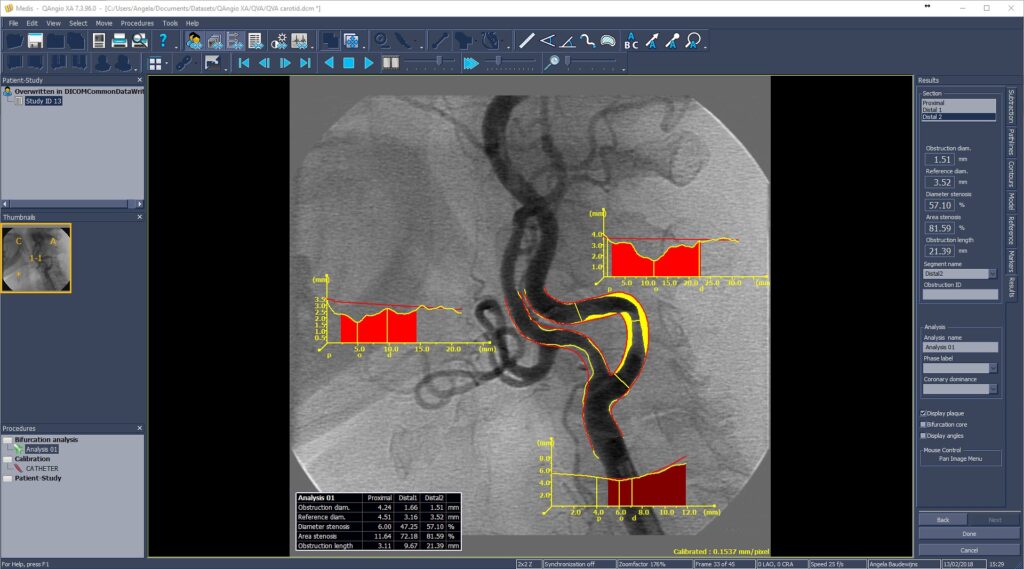Viewport: 1024px width, 569px height.
Task: Click the play forward button
Action: pyautogui.click(x=369, y=63)
